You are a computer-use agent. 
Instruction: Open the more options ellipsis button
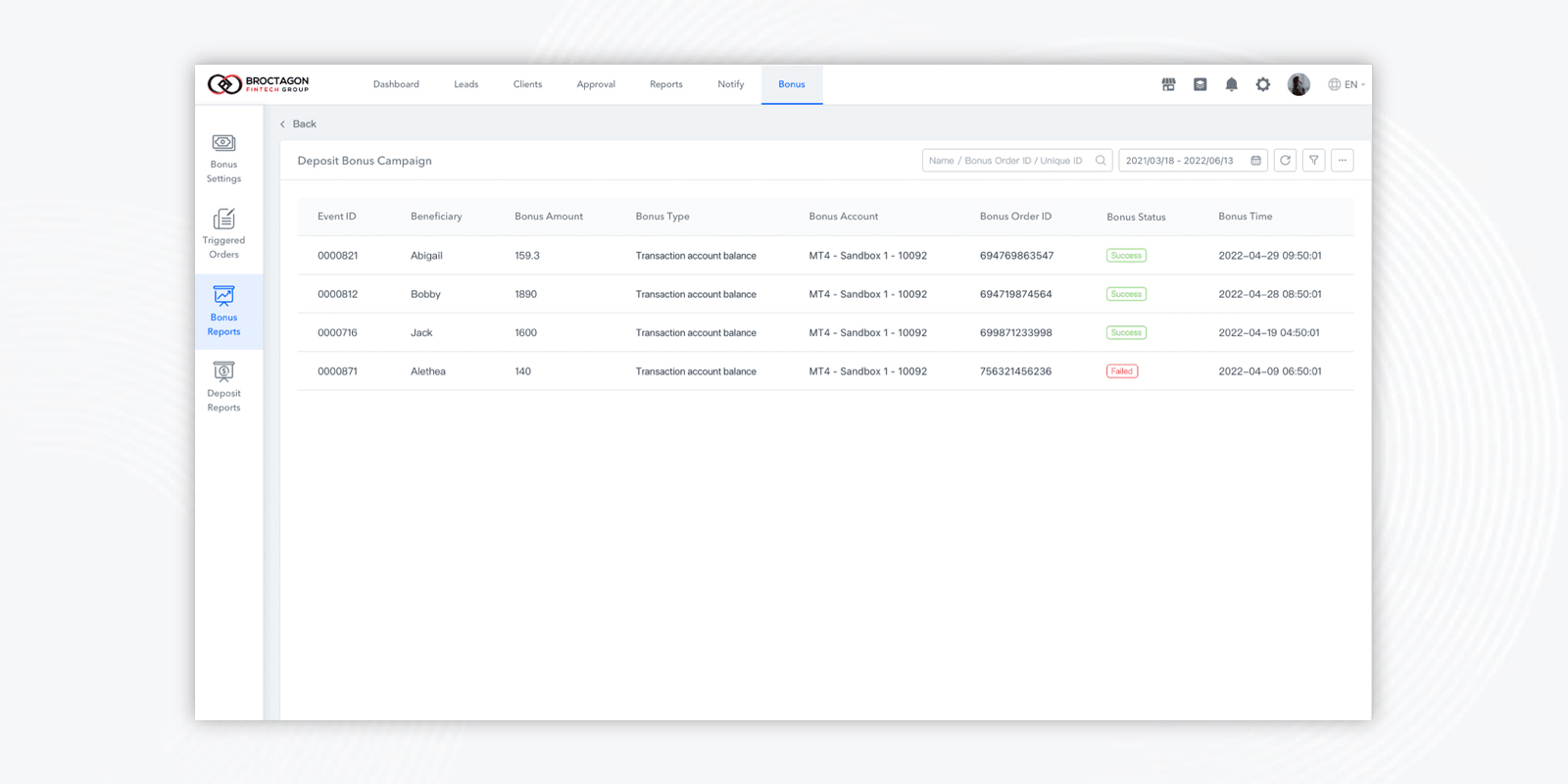(1343, 161)
